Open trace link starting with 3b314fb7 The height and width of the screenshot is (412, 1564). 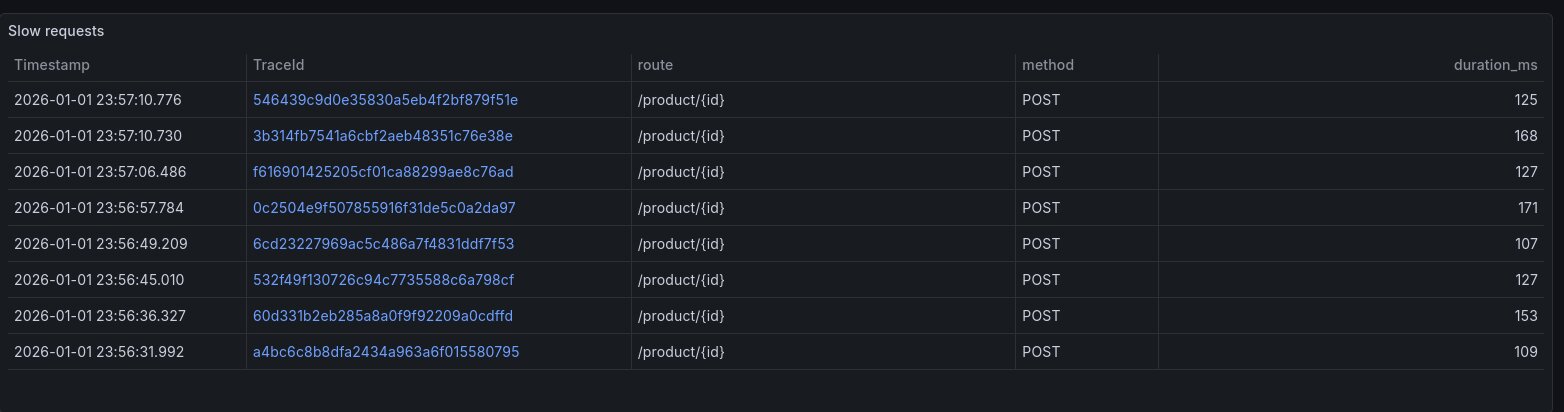tap(383, 136)
